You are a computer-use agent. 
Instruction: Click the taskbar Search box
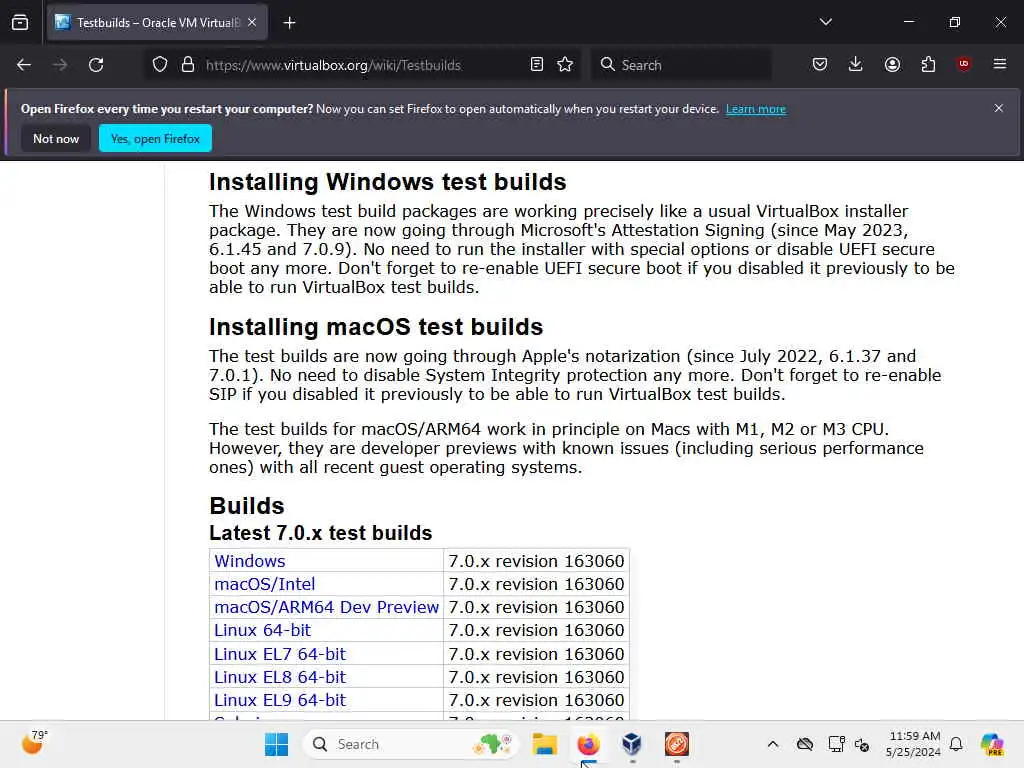(x=410, y=744)
